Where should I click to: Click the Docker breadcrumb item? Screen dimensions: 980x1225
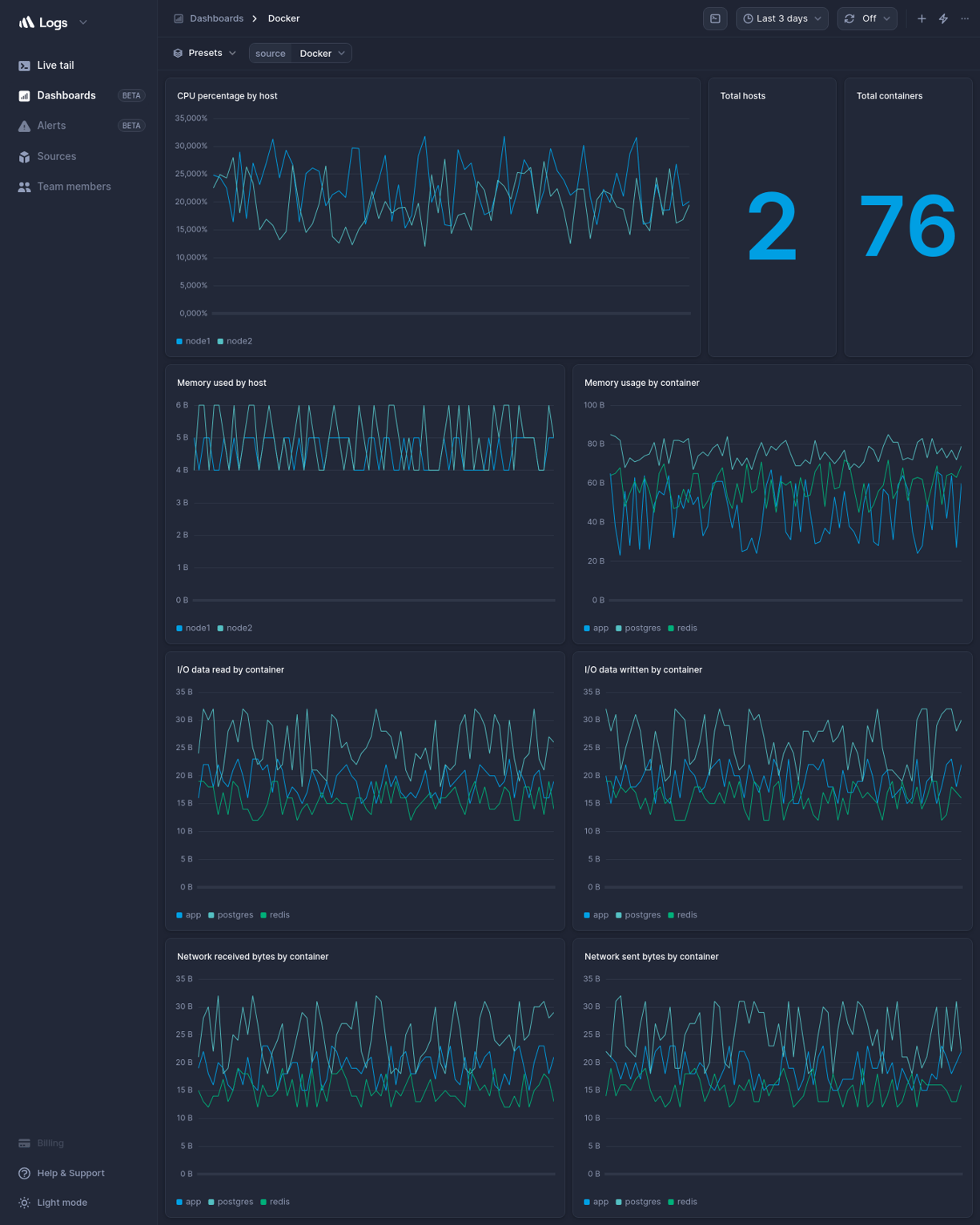(x=283, y=18)
